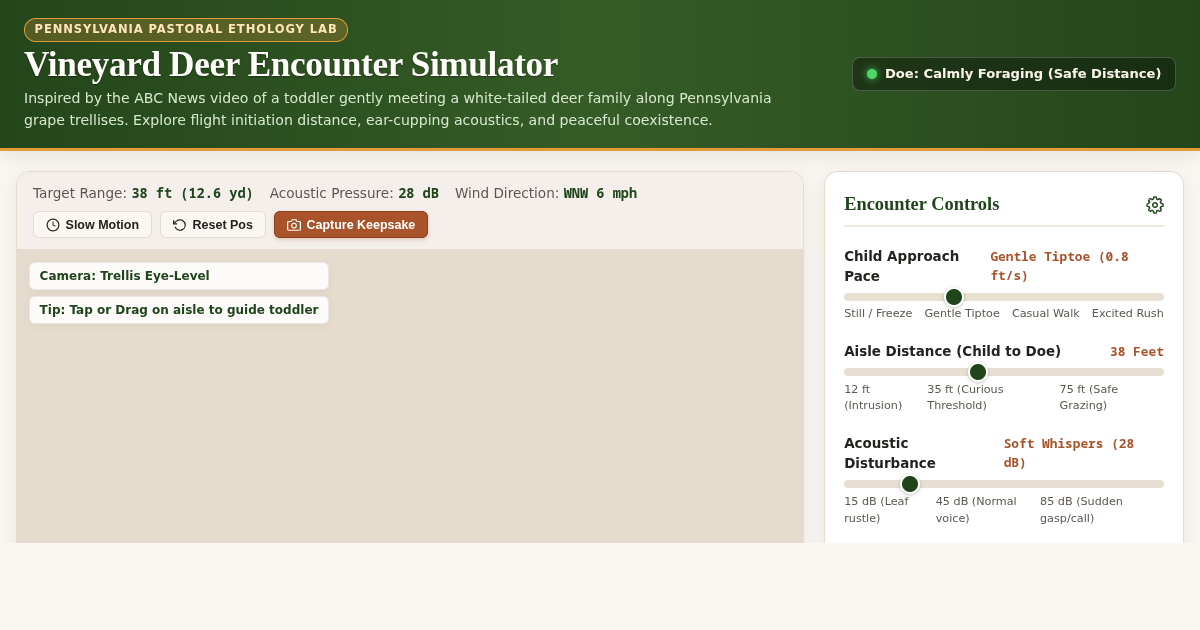This screenshot has height=630, width=1200.
Task: Click the 38 Feet distance value
Action: (x=1137, y=352)
